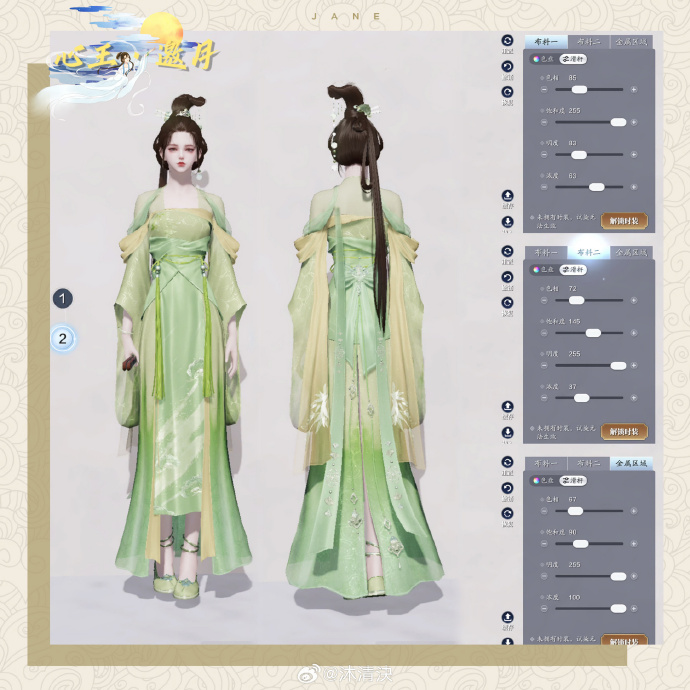Click the 色相 slider handle at value 85
This screenshot has width=690, height=690.
[x=579, y=90]
